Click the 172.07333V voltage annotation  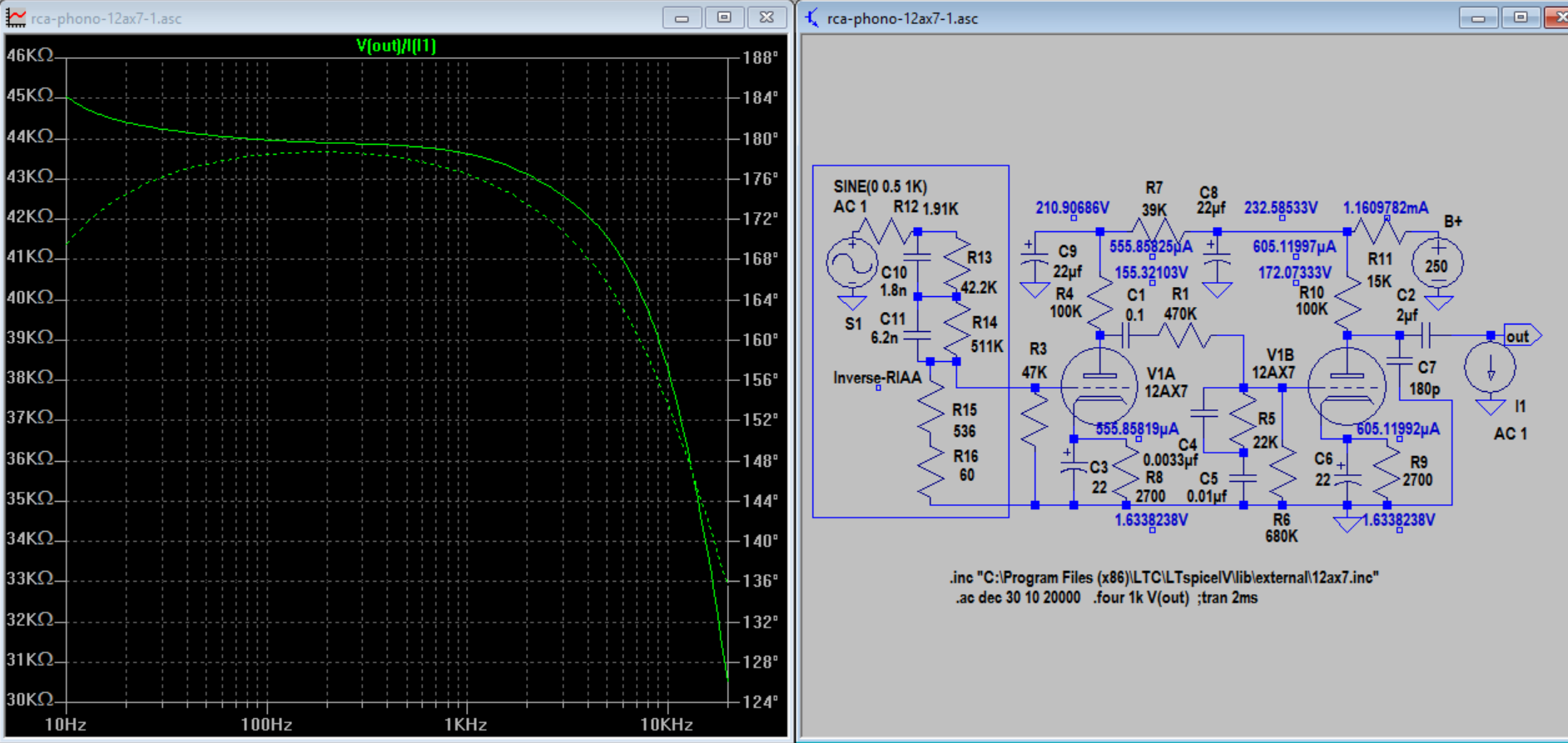(x=1294, y=272)
